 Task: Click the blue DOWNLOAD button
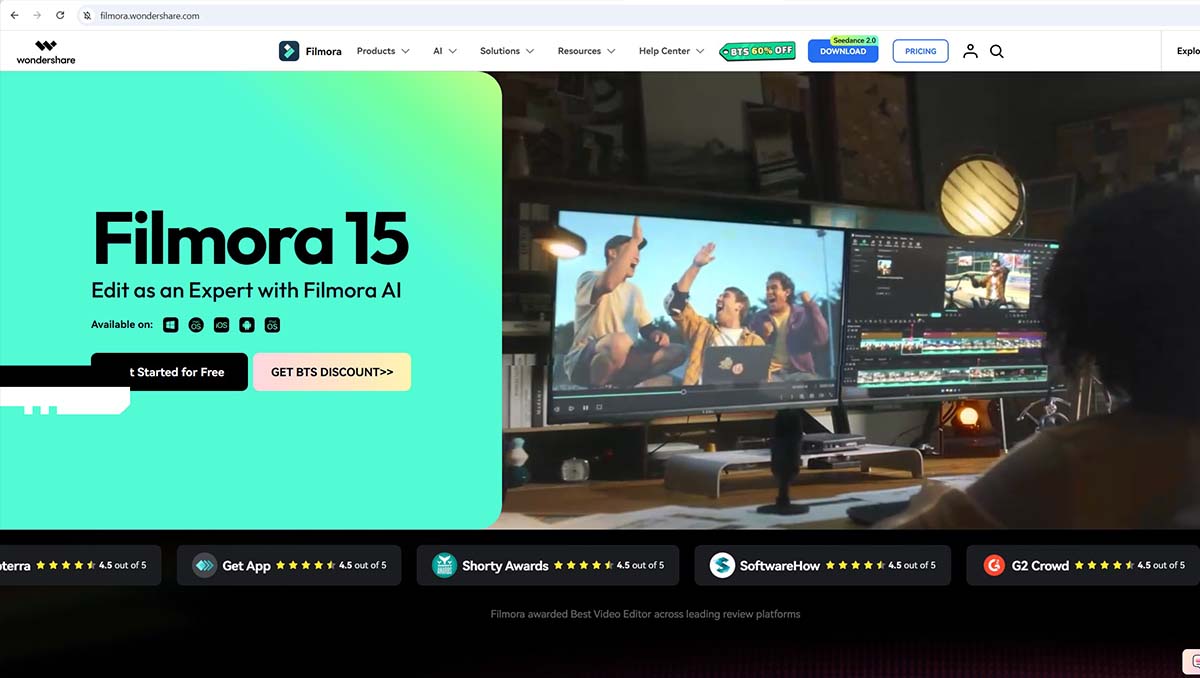(843, 51)
